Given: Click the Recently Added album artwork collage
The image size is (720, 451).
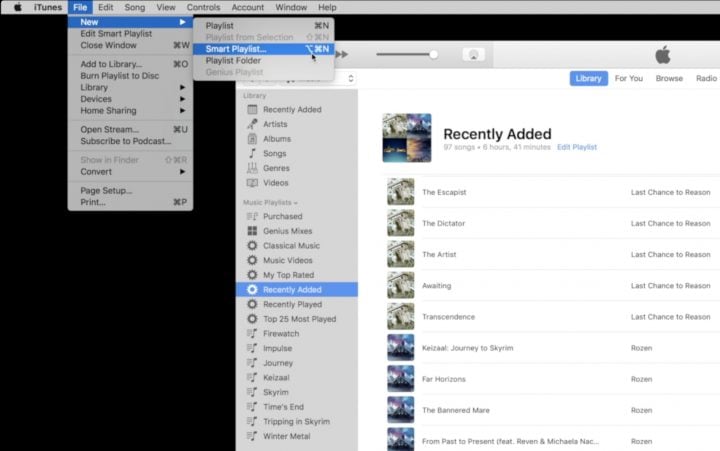Looking at the screenshot, I should point(407,138).
